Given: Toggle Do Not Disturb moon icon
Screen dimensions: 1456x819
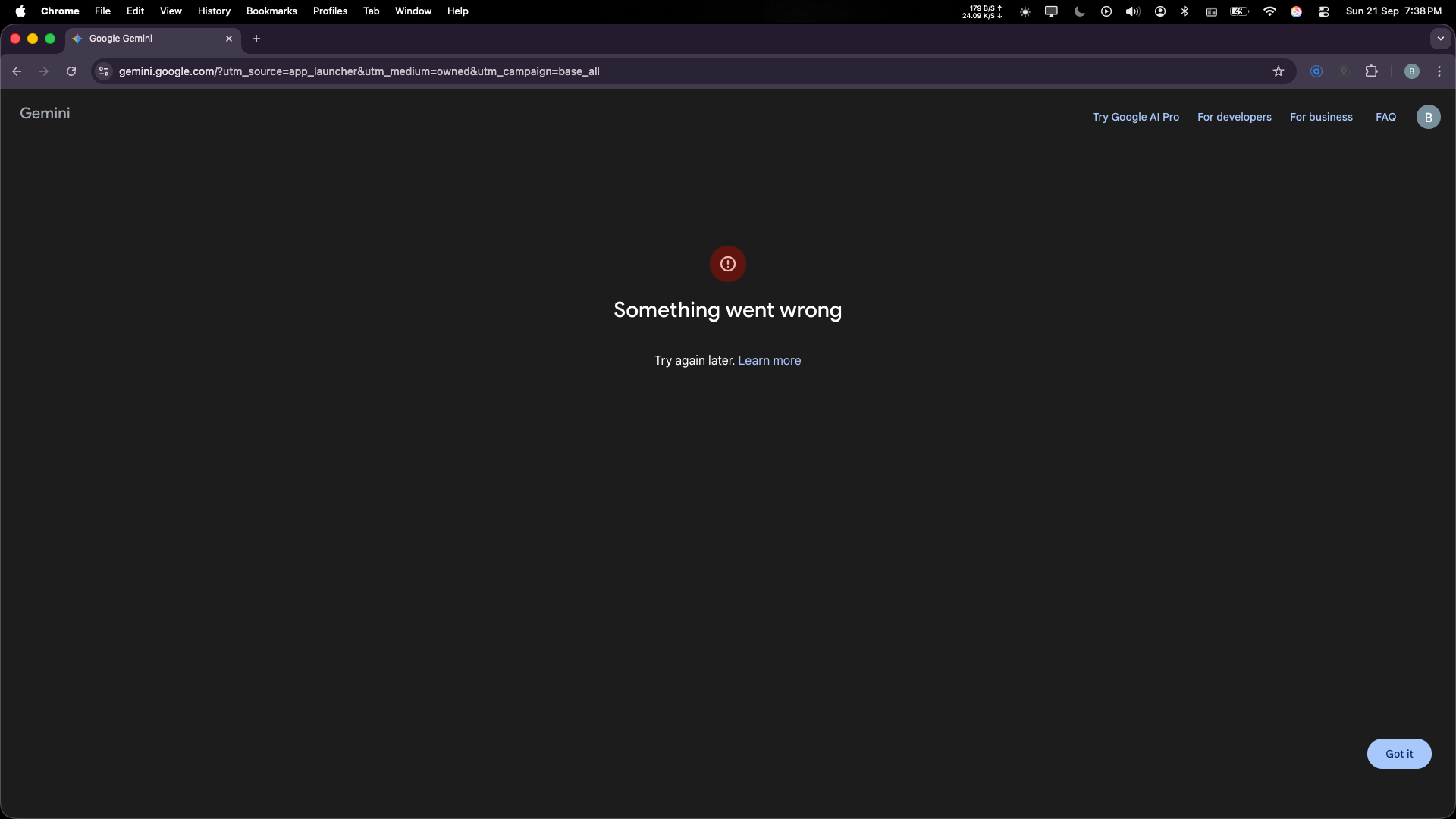Looking at the screenshot, I should (1079, 11).
